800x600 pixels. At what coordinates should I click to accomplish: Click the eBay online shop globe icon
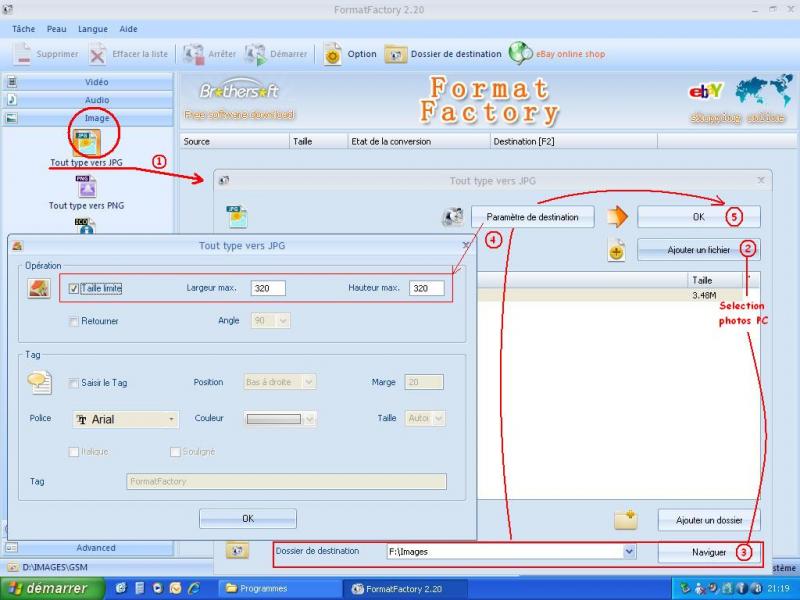tap(520, 54)
